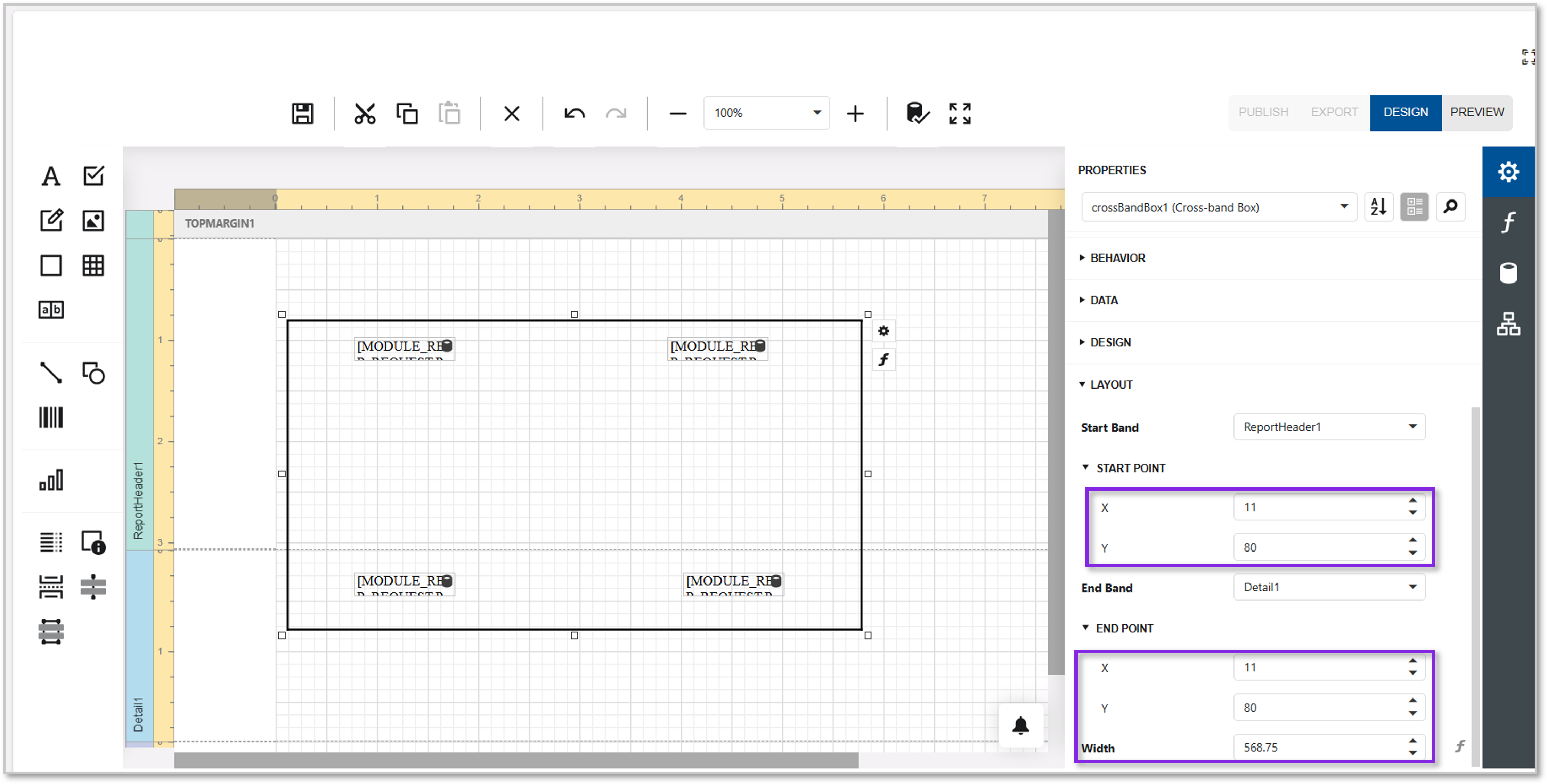The width and height of the screenshot is (1547, 784).
Task: Click the Export button
Action: pos(1334,112)
